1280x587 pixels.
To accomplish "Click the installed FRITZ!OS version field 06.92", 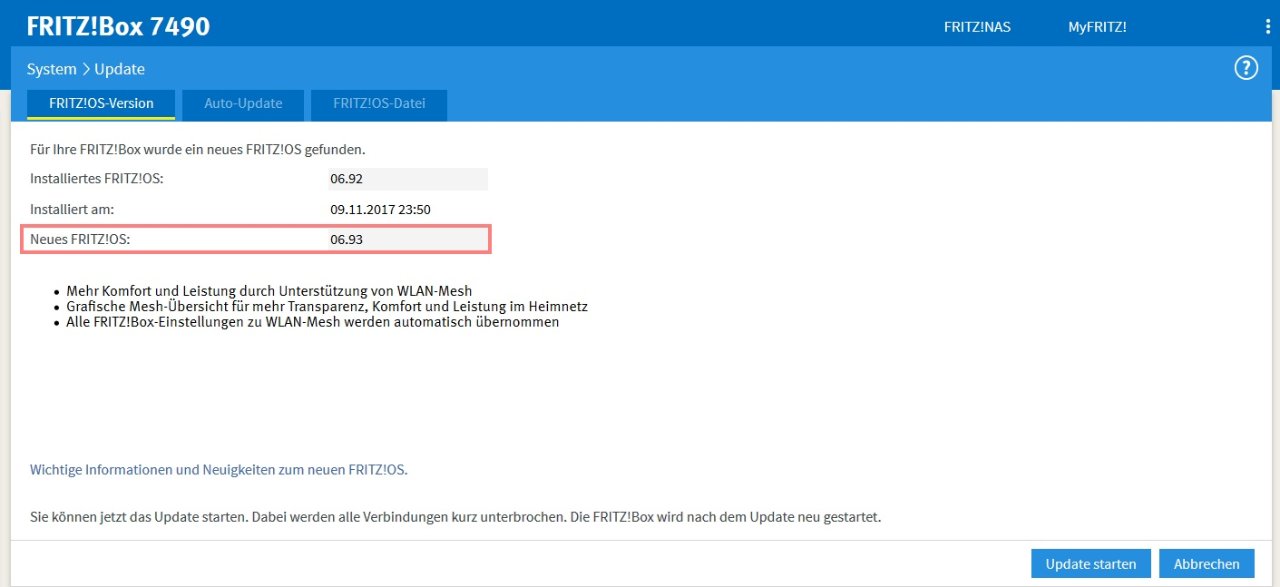I will click(x=408, y=179).
